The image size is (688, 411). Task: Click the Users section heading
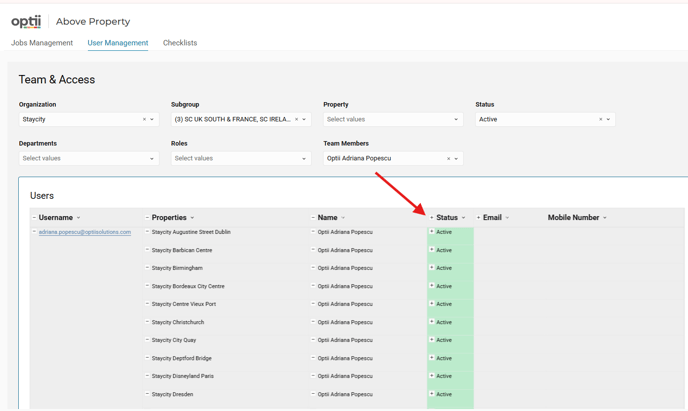[x=42, y=196]
